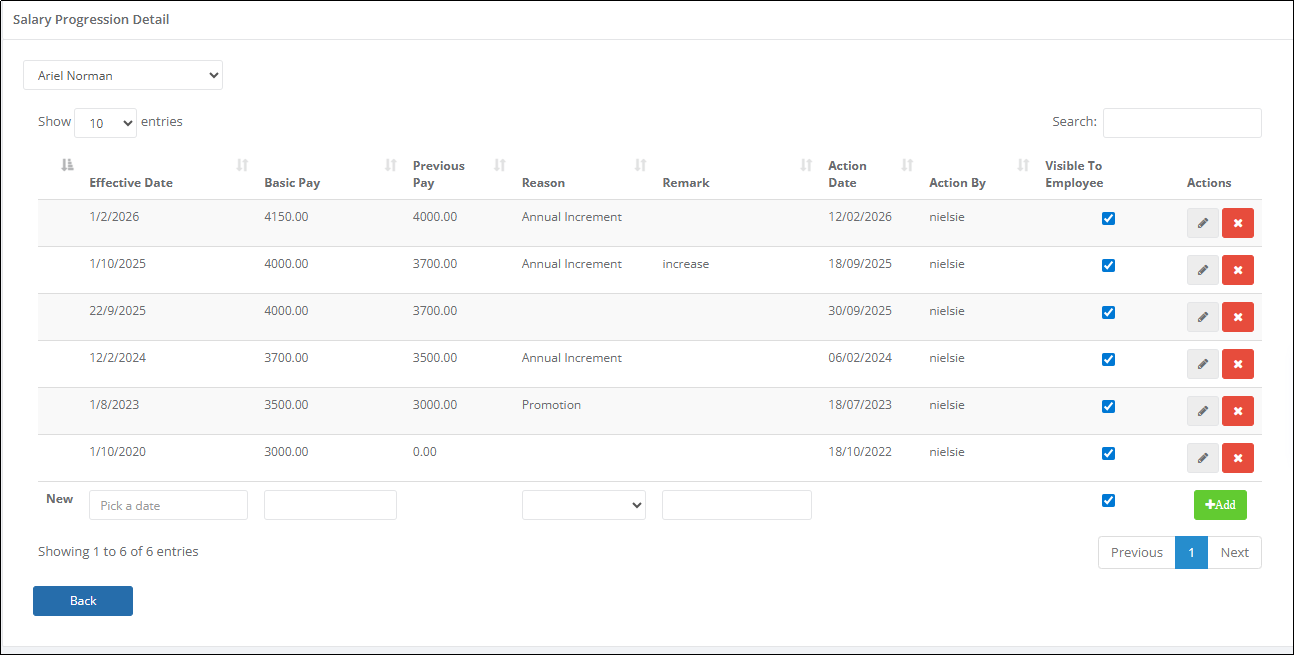Click the 0.00 previous pay value
This screenshot has width=1295, height=655.
pyautogui.click(x=425, y=452)
